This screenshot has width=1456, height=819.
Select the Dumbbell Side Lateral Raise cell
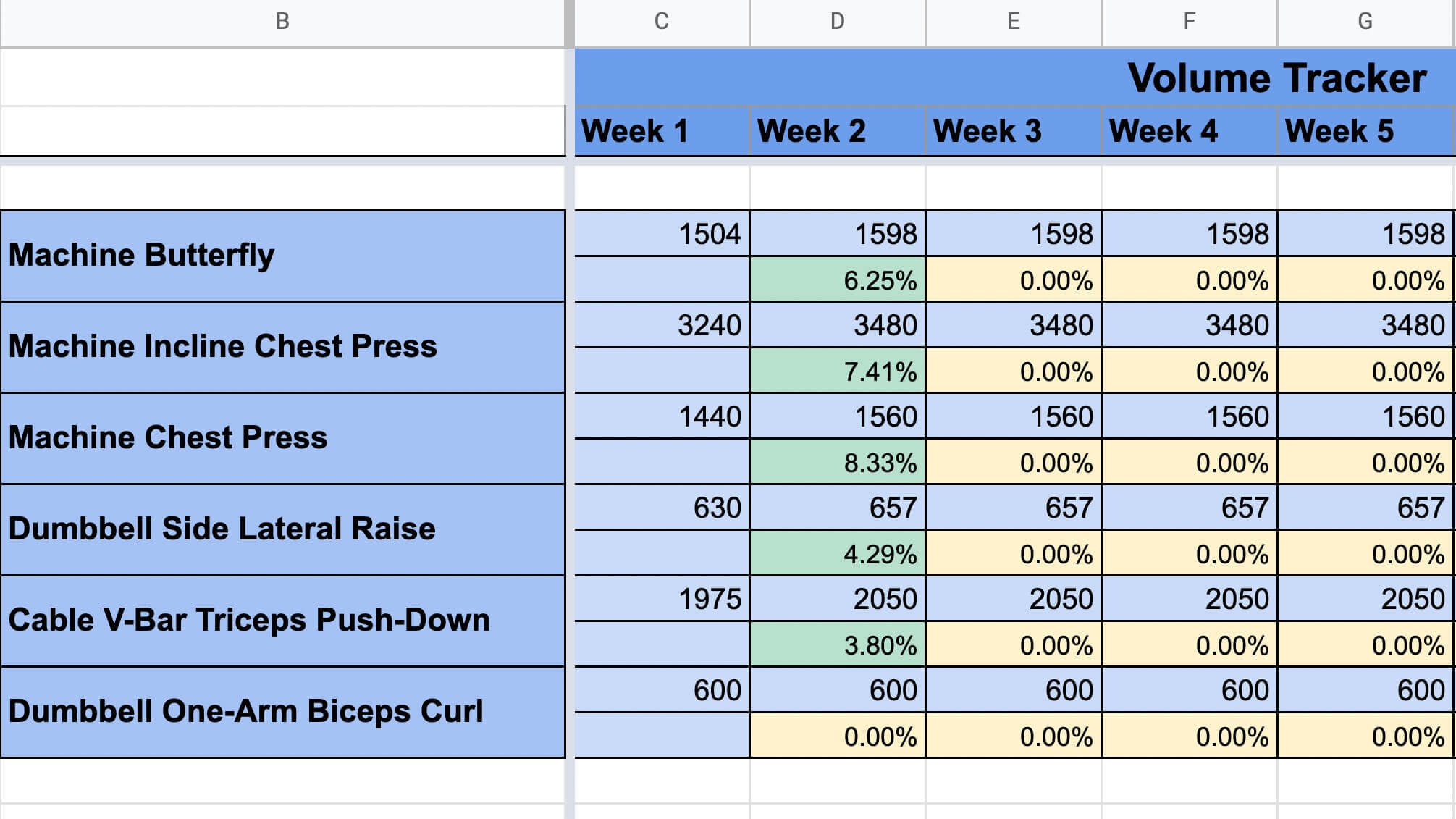coord(282,529)
